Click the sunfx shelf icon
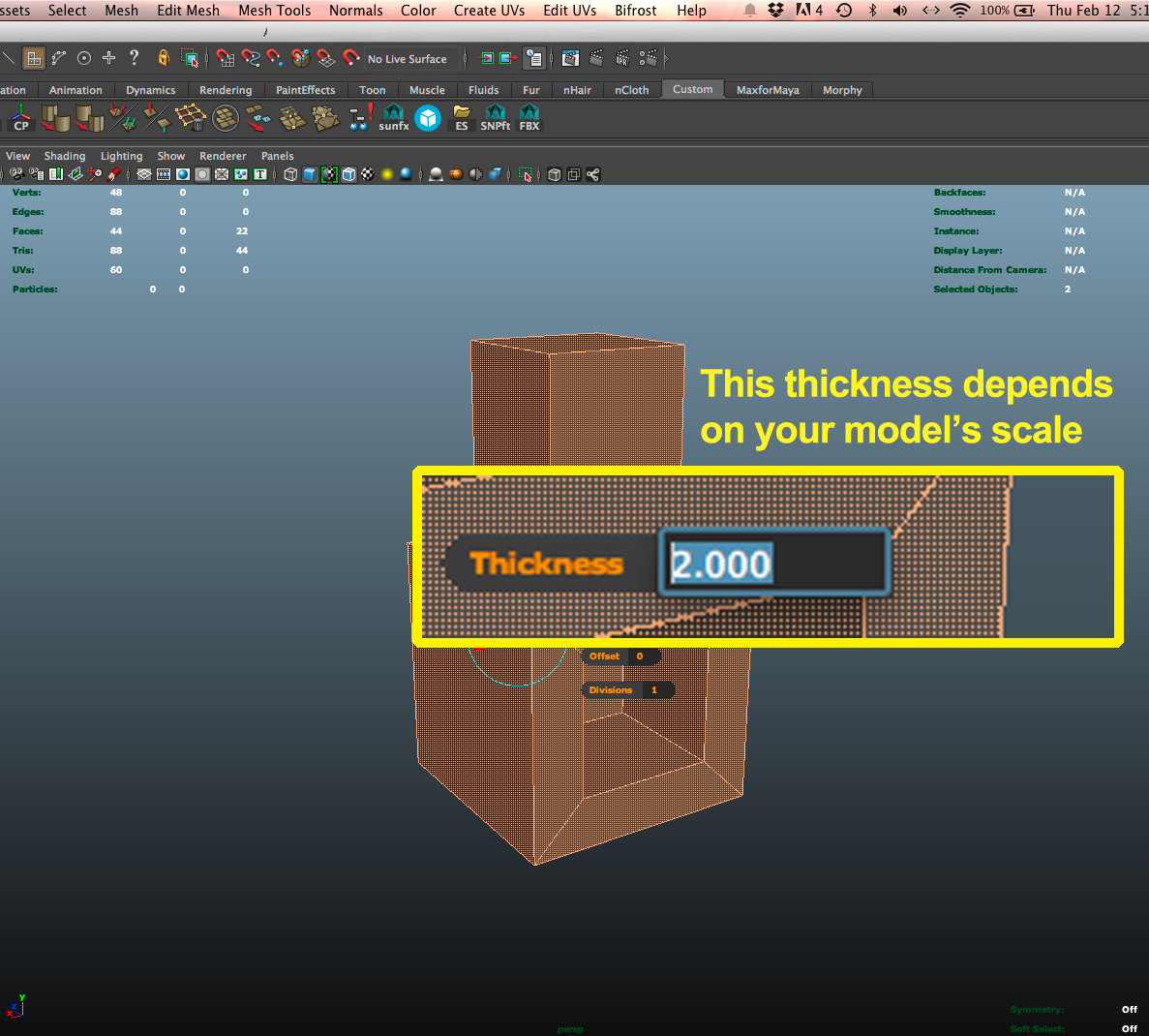The width and height of the screenshot is (1149, 1036). tap(393, 118)
